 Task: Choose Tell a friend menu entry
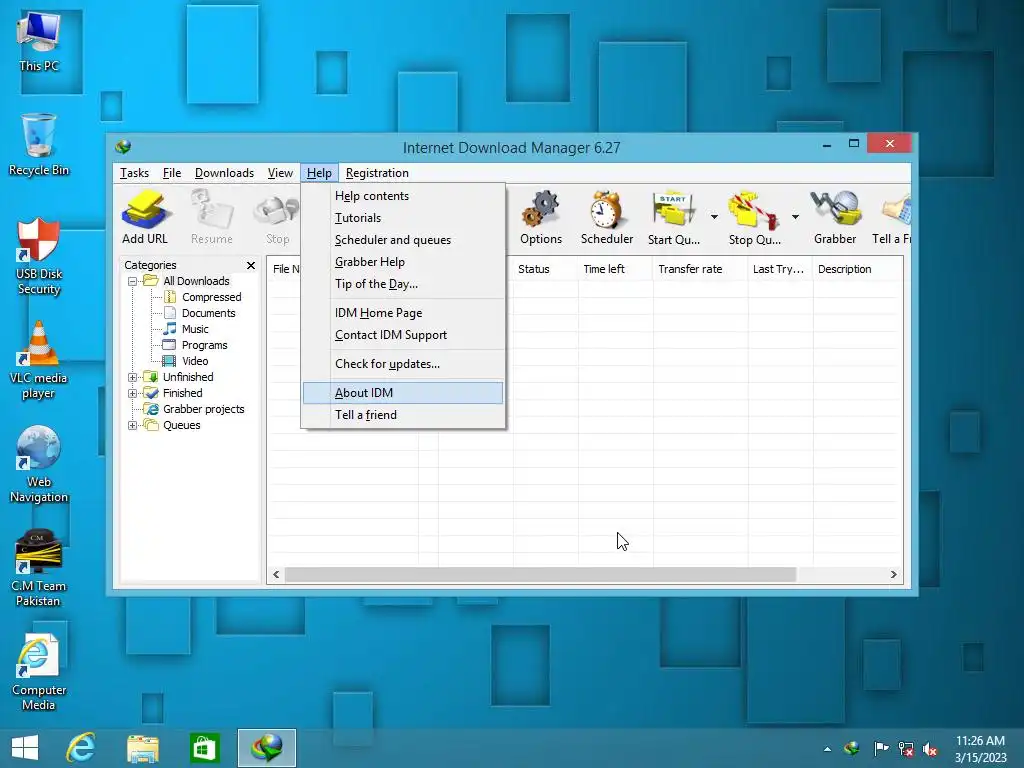(403, 415)
